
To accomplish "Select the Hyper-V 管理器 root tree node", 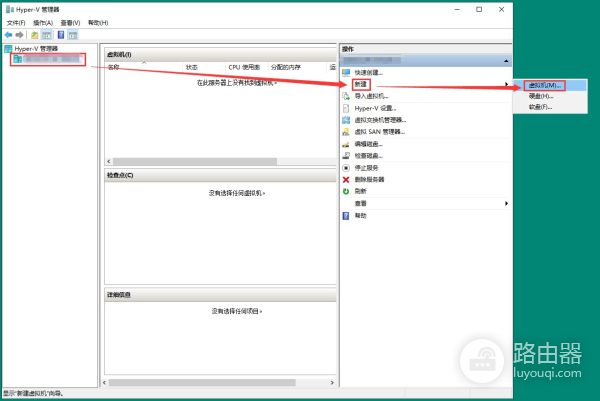I will point(36,48).
